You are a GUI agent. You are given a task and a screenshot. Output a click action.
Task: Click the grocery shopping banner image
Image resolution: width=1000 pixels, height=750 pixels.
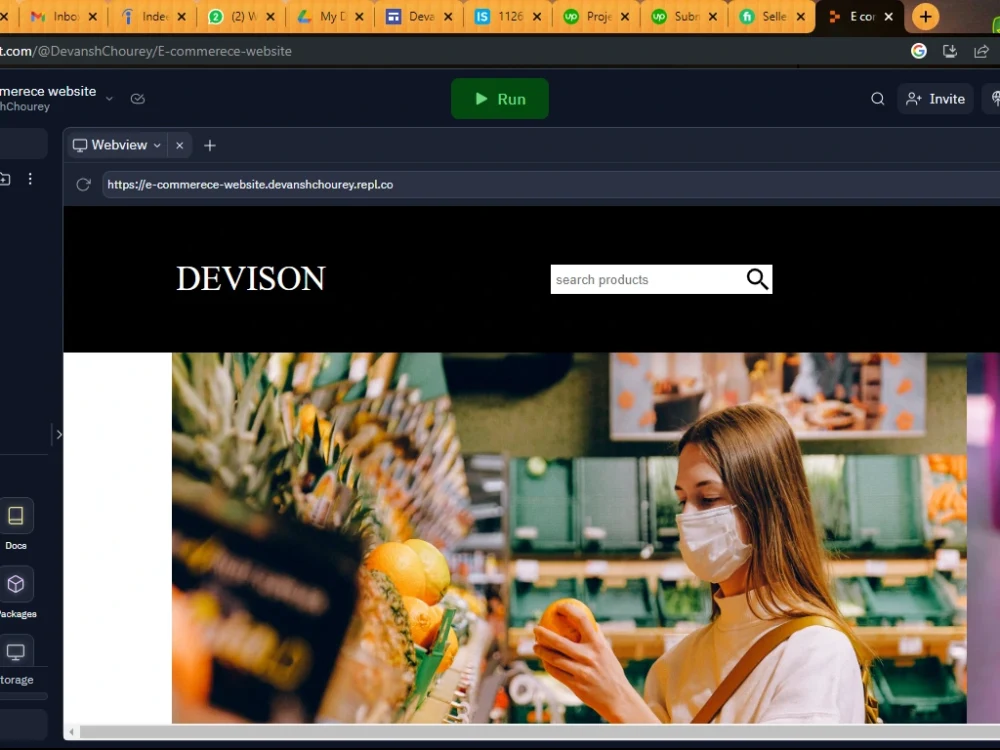click(x=569, y=538)
